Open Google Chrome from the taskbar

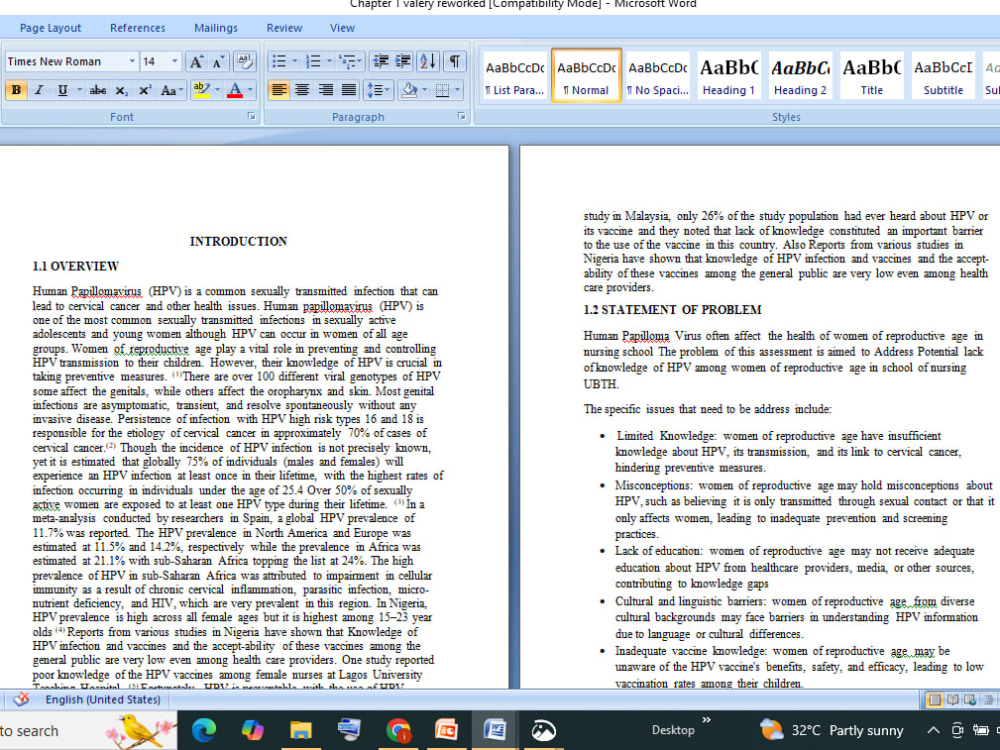click(399, 730)
